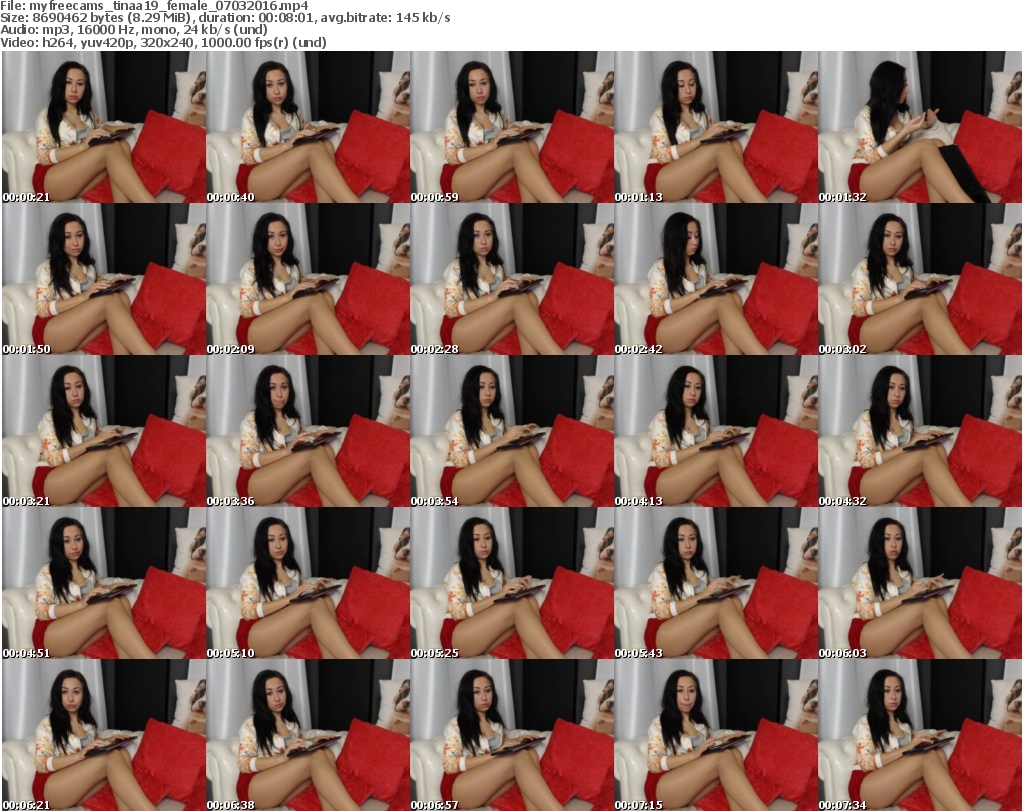Select the thumbnail stamped 00:00:21
This screenshot has height=811, width=1024.
(104, 127)
